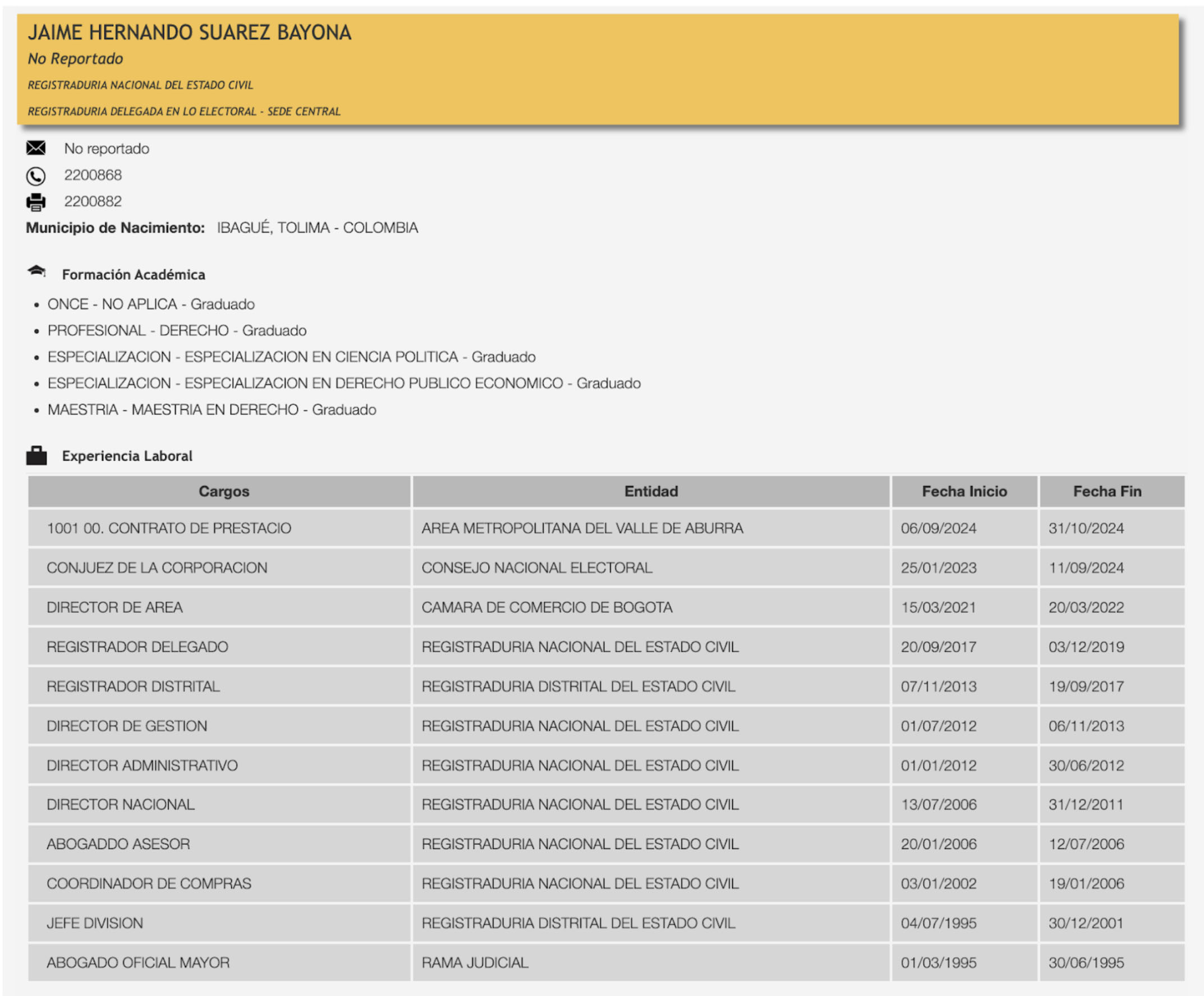Click the briefcase icon for Experiencia Laboral
The image size is (1204, 996).
click(x=36, y=454)
